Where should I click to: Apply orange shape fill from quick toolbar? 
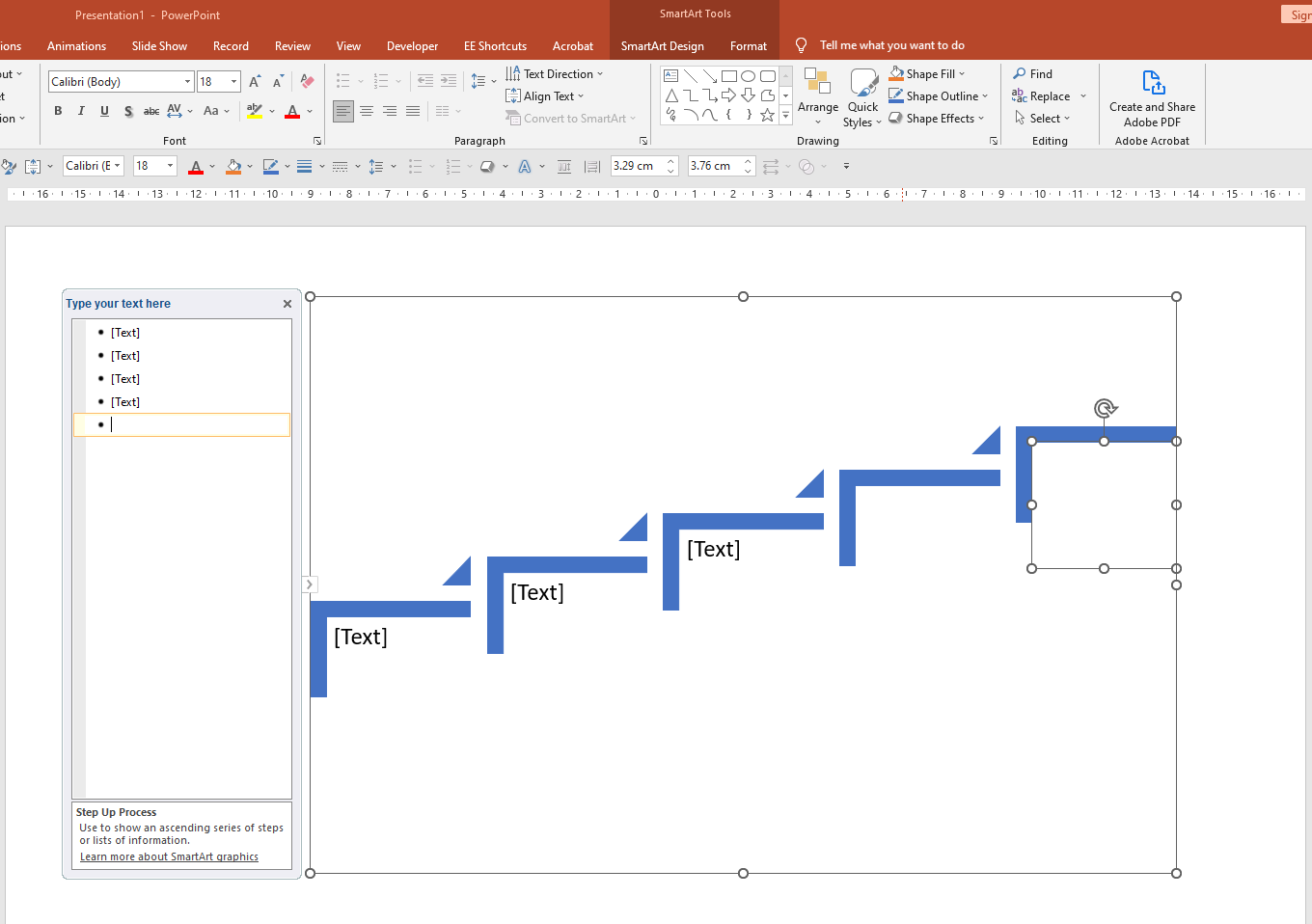coord(233,167)
